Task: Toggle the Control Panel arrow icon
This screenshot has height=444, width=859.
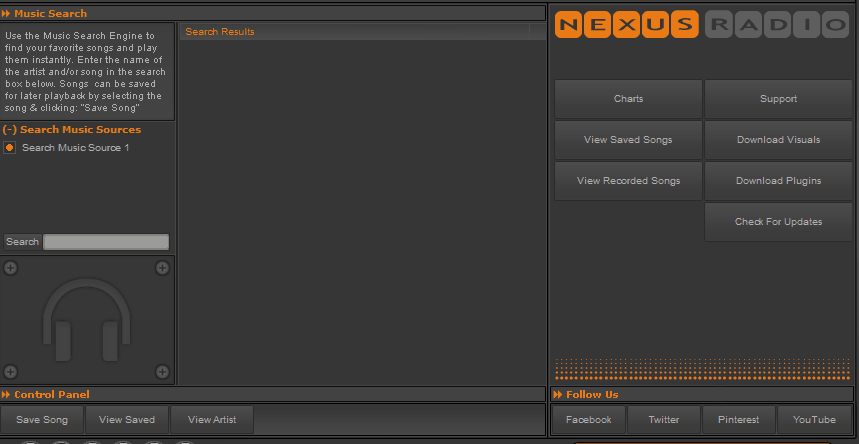Action: click(6, 395)
